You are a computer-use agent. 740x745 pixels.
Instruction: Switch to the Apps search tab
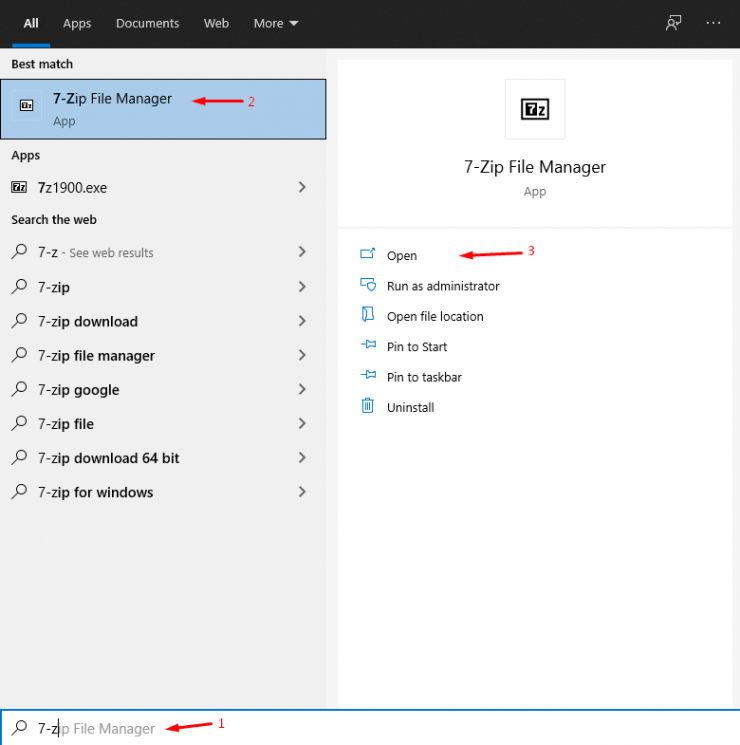click(x=77, y=23)
